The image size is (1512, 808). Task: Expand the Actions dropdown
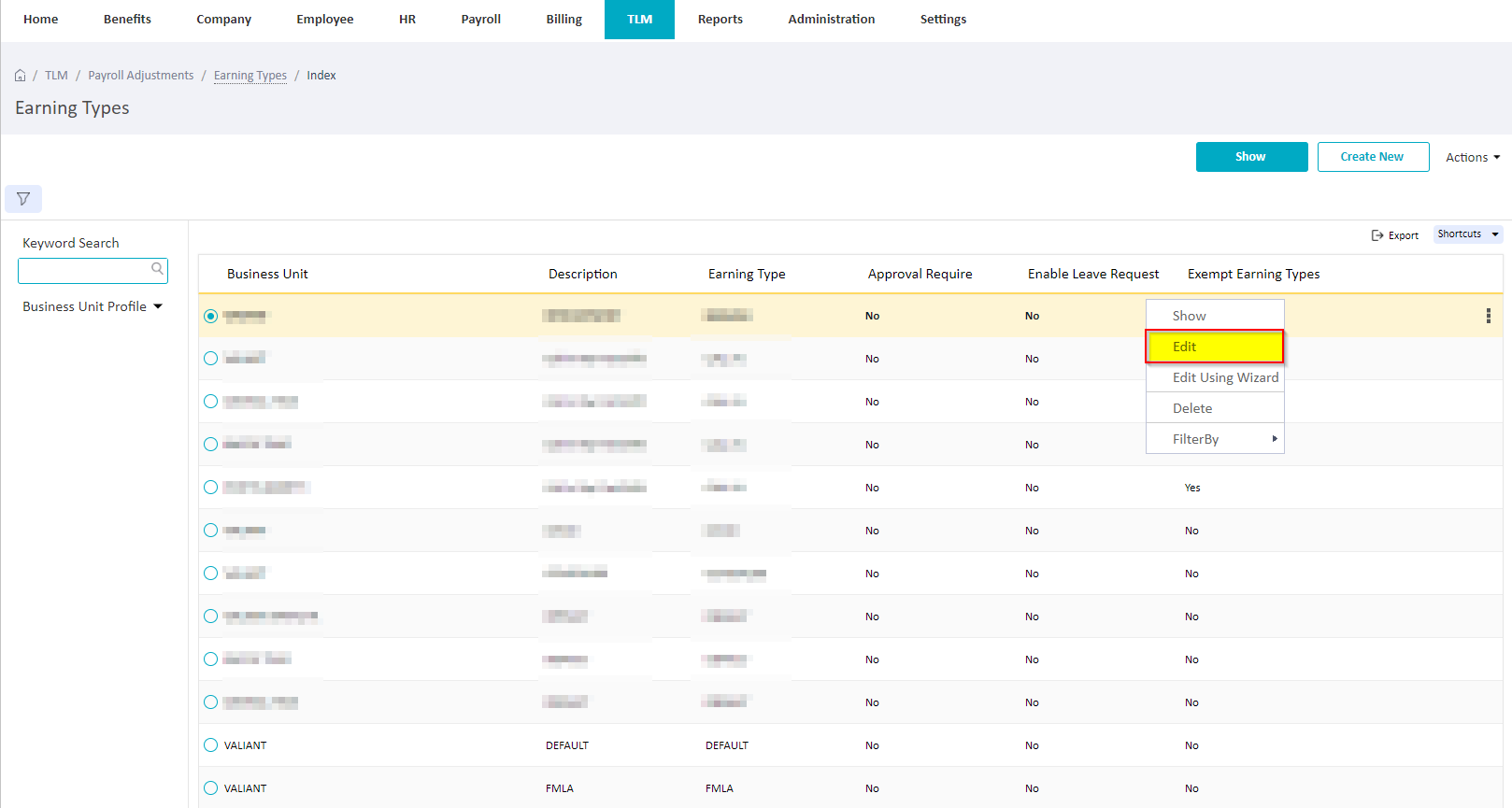pos(1473,157)
